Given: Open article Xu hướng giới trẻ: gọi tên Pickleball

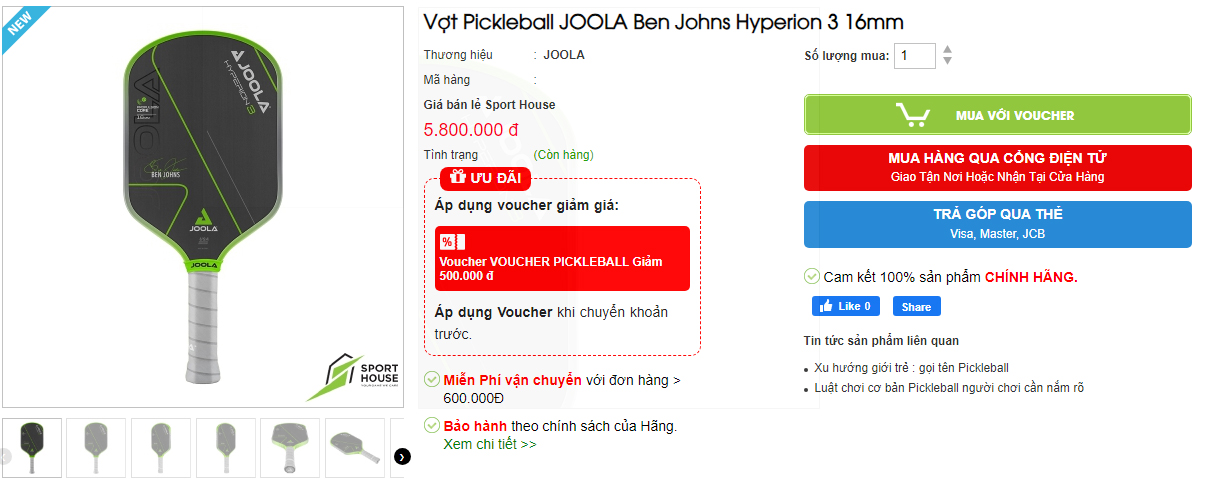Looking at the screenshot, I should point(912,367).
